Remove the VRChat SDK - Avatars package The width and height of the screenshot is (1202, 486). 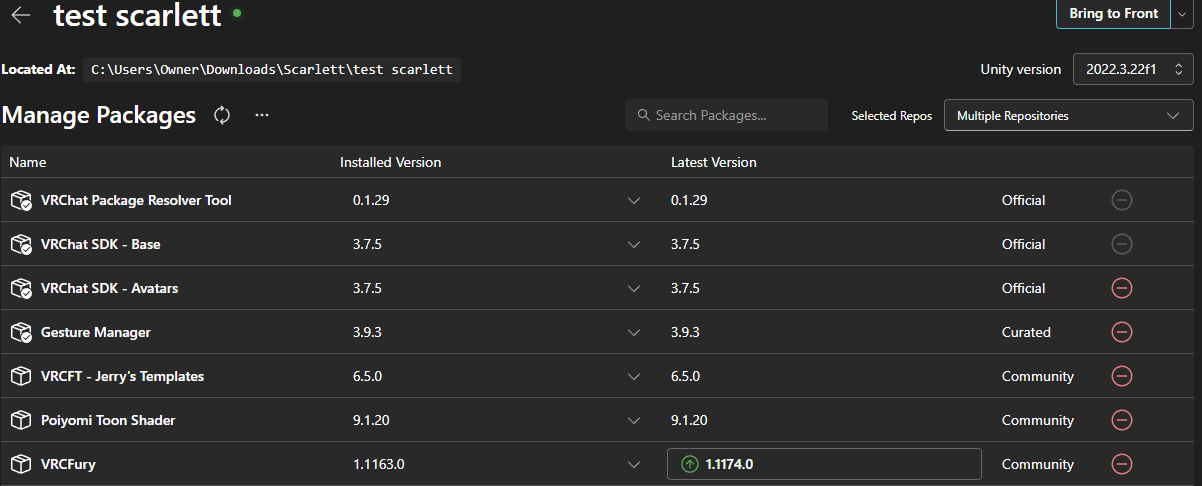tap(1121, 288)
